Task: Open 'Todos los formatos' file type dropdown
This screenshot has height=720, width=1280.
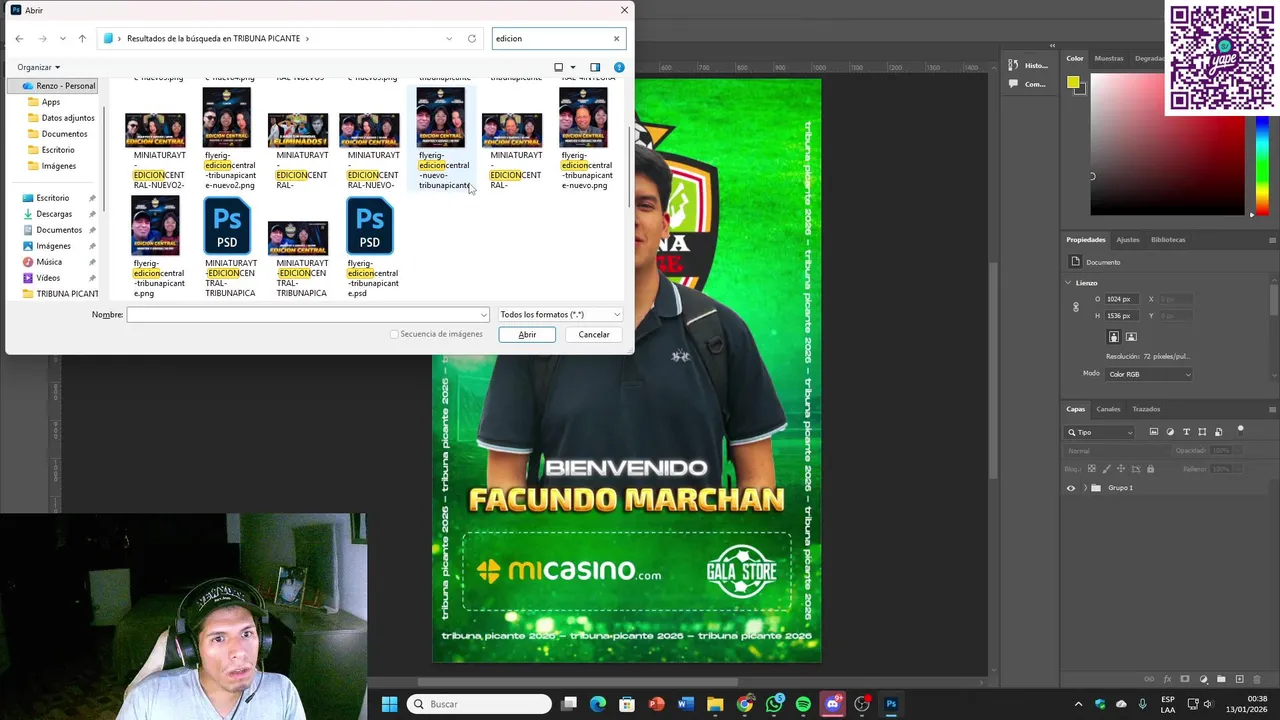Action: pos(560,314)
